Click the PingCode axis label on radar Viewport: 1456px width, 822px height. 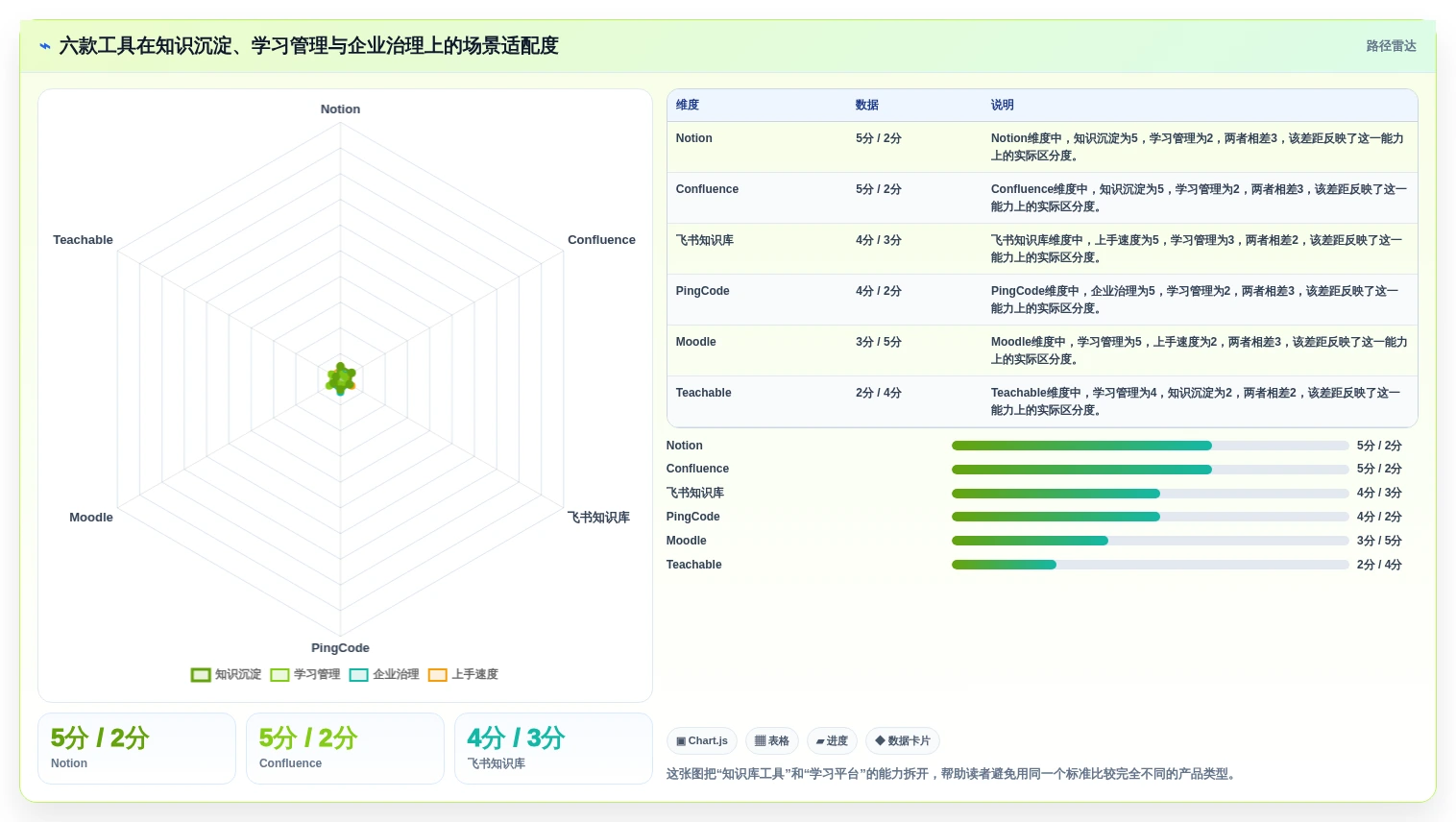[340, 648]
